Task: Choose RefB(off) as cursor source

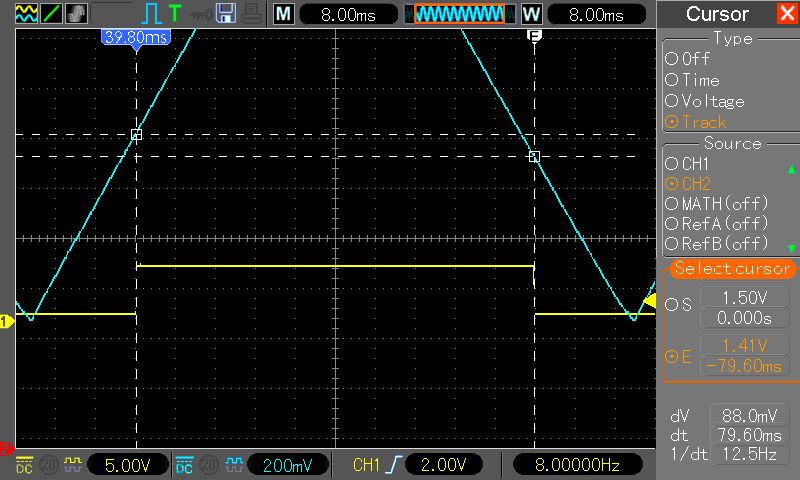Action: pos(716,243)
